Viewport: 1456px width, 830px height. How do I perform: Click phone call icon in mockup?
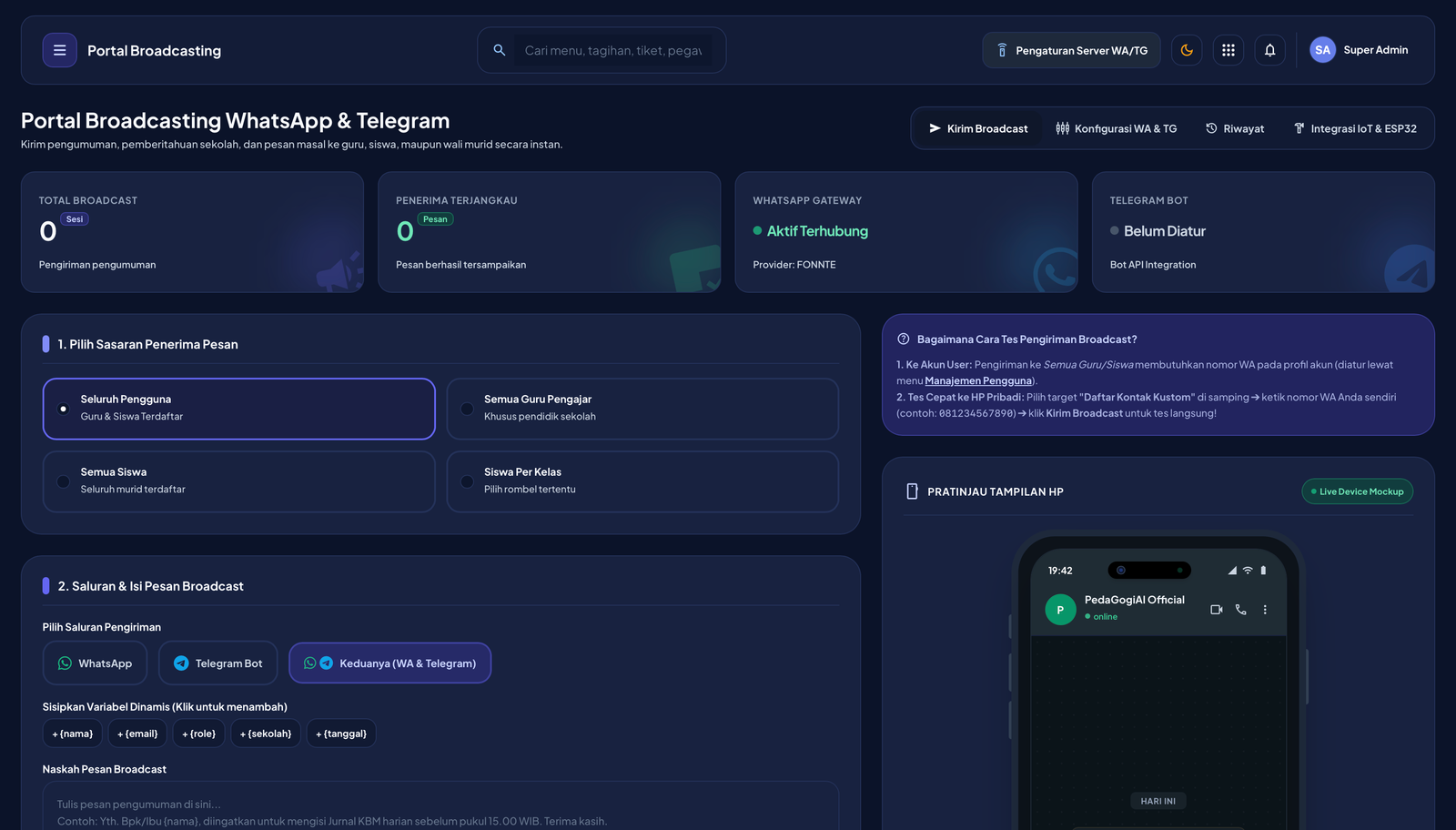coord(1241,610)
